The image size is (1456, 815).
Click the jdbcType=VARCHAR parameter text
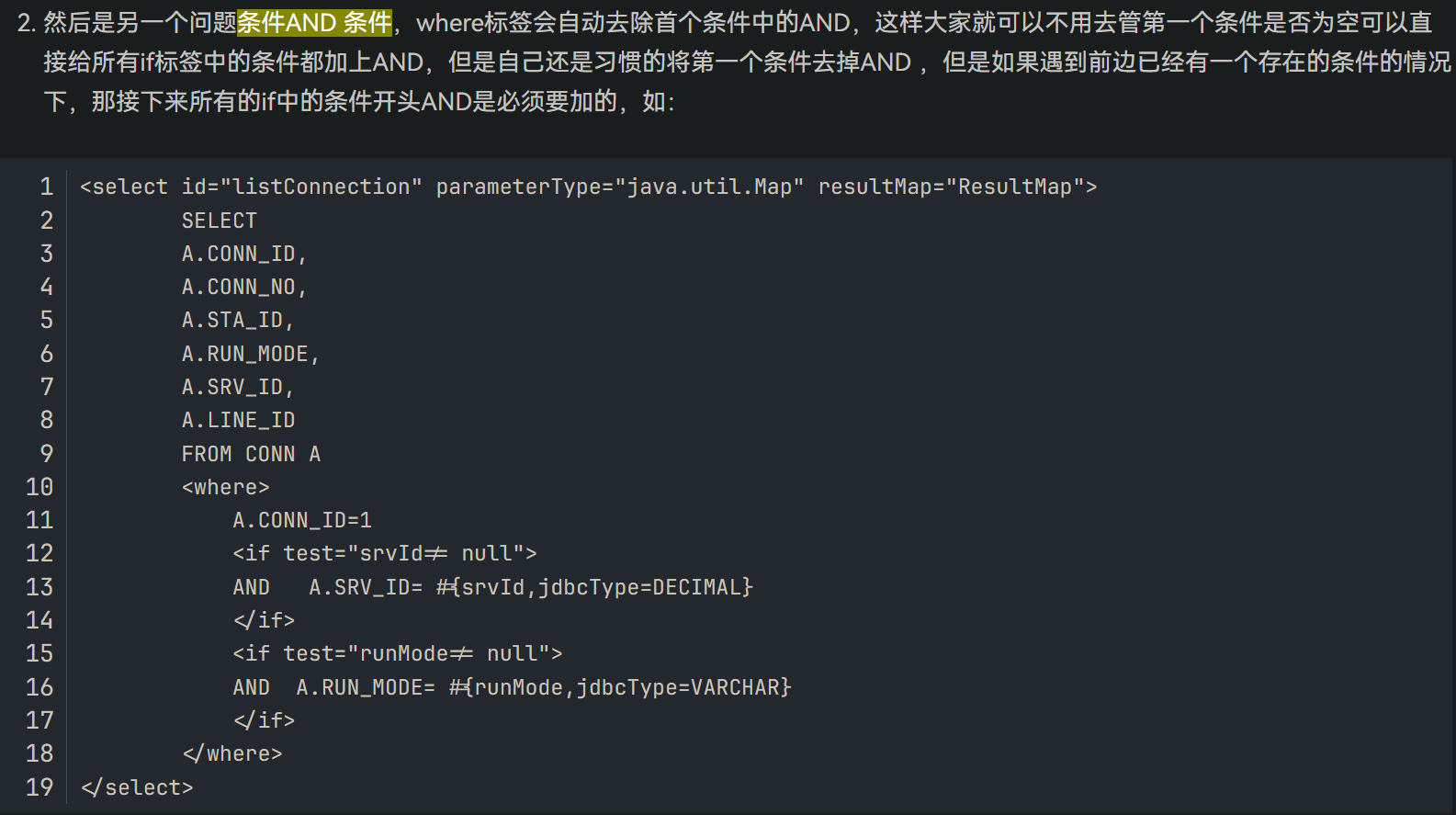tap(679, 687)
